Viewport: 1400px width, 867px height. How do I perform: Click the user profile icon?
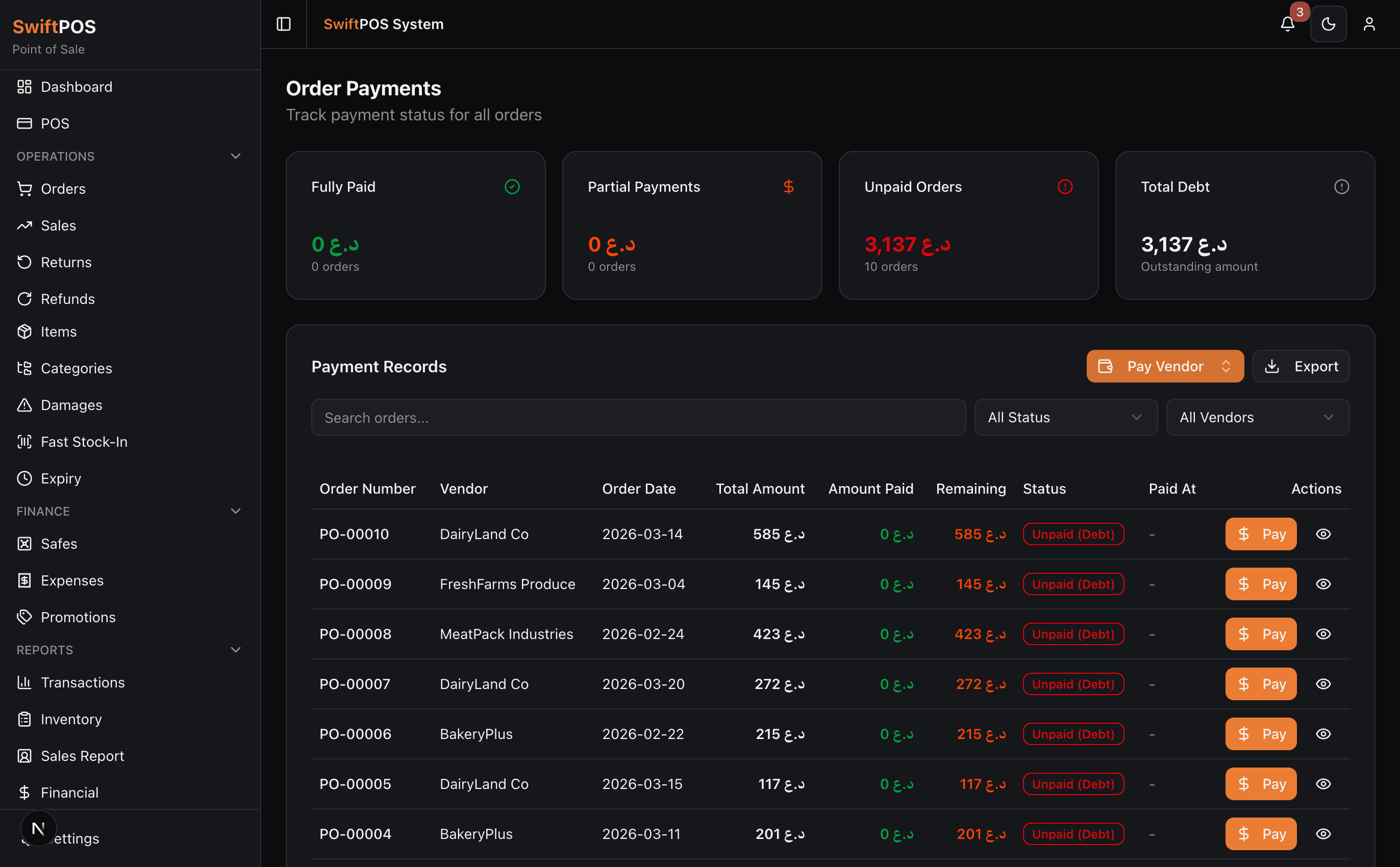point(1369,24)
